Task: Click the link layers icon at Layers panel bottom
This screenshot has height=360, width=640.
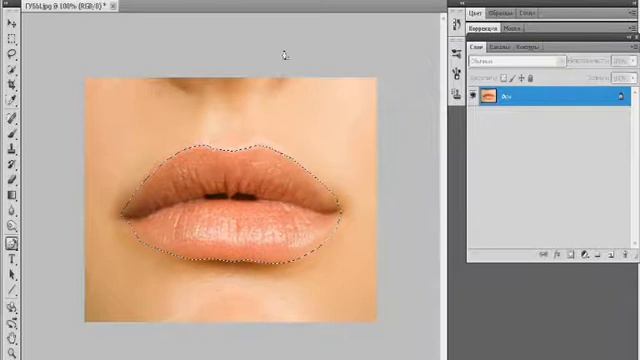Action: pyautogui.click(x=543, y=255)
